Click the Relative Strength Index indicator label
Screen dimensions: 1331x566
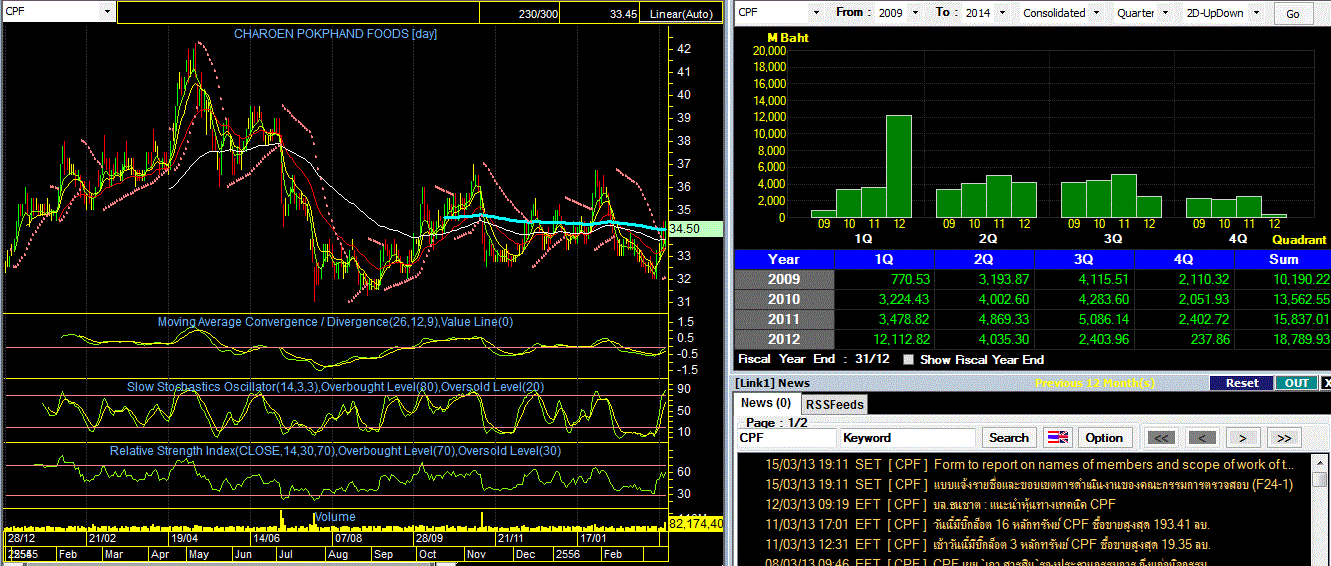(x=335, y=452)
